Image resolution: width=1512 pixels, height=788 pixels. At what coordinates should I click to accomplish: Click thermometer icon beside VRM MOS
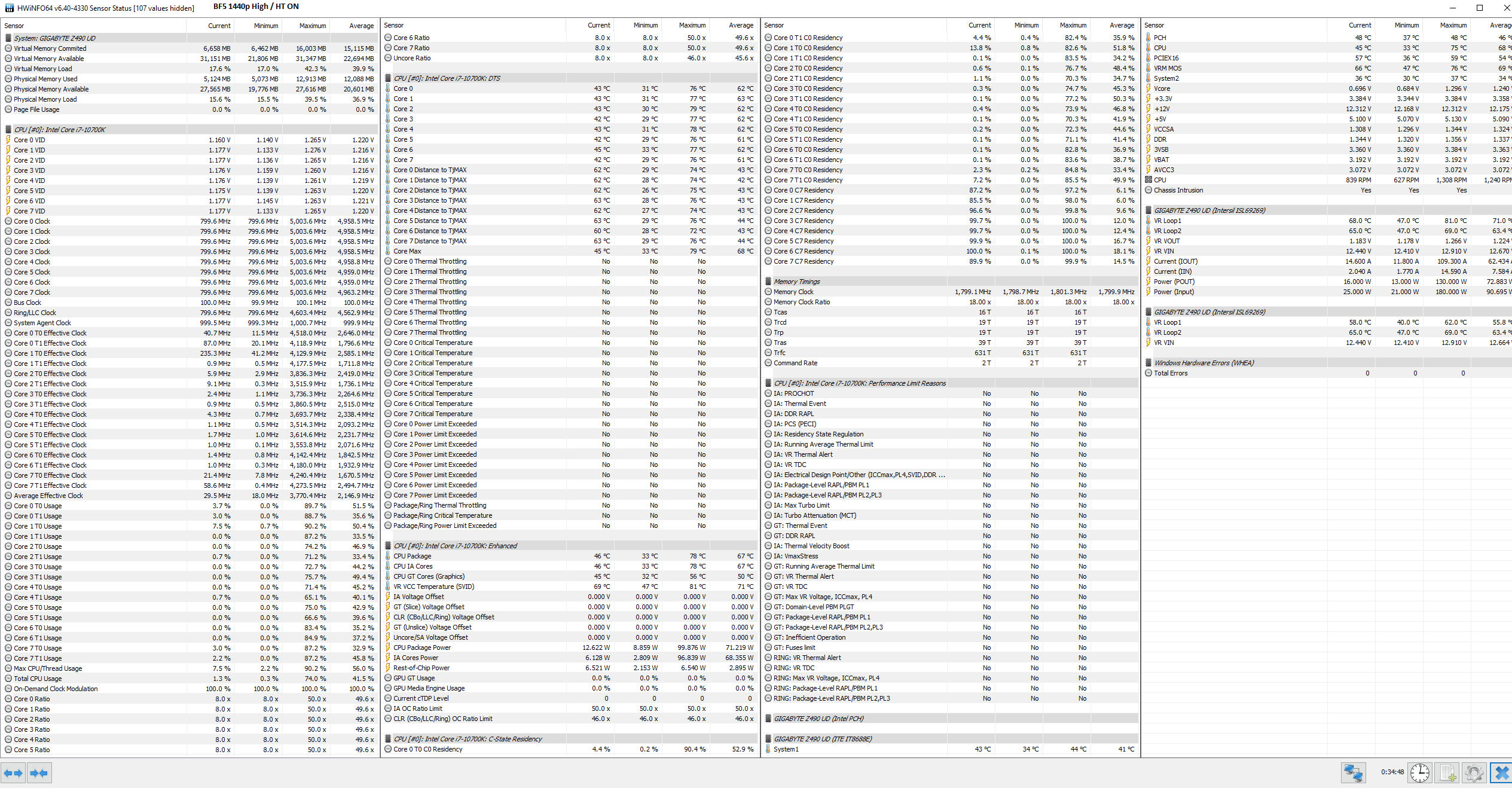click(x=1148, y=68)
